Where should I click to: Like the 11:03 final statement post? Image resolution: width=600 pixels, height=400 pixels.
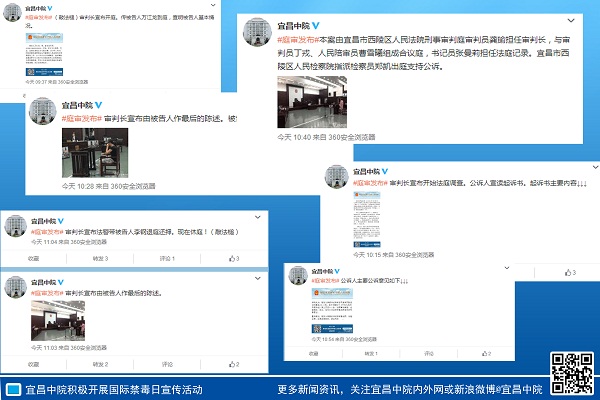click(x=233, y=366)
